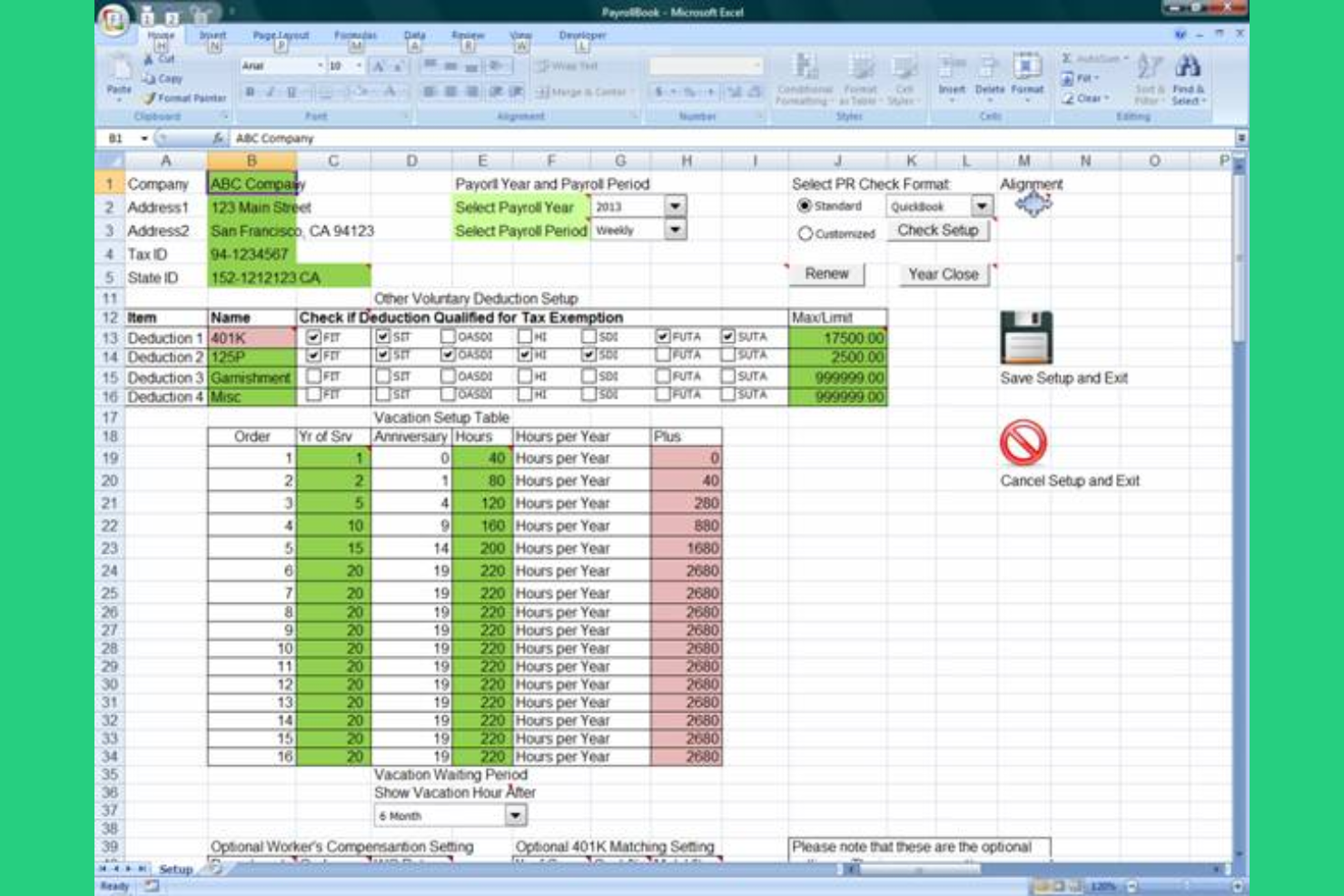Select the Customized check format radio button
This screenshot has width=1344, height=896.
pos(805,233)
